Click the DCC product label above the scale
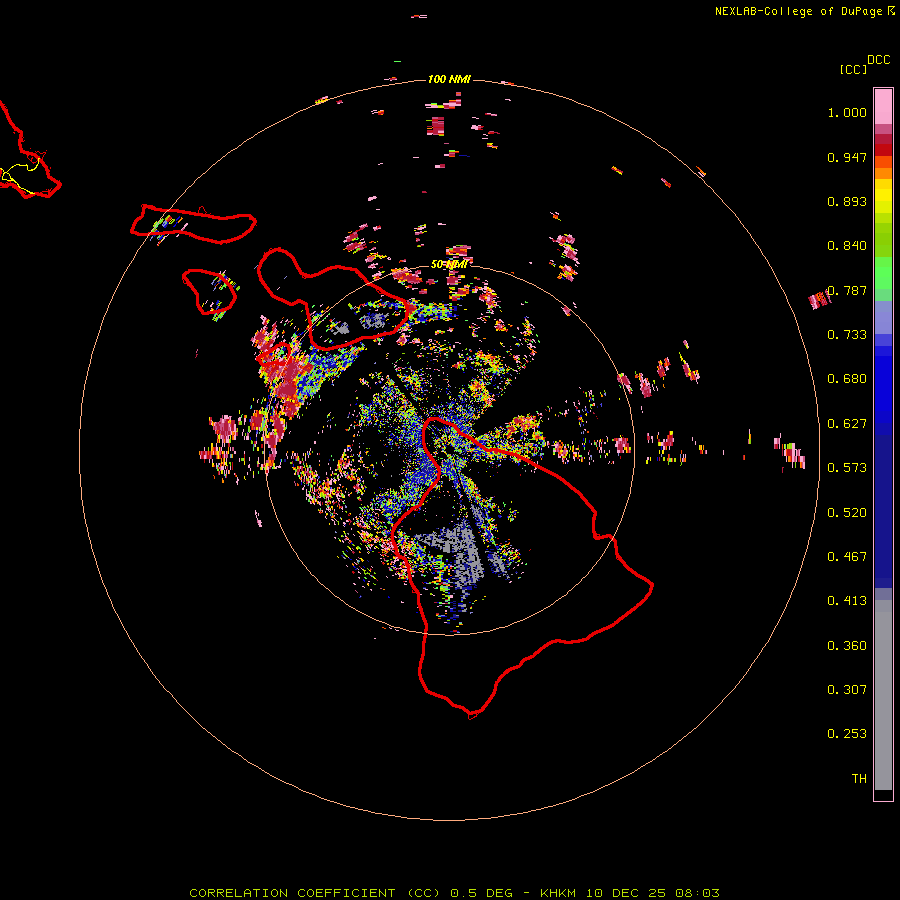 click(x=878, y=60)
